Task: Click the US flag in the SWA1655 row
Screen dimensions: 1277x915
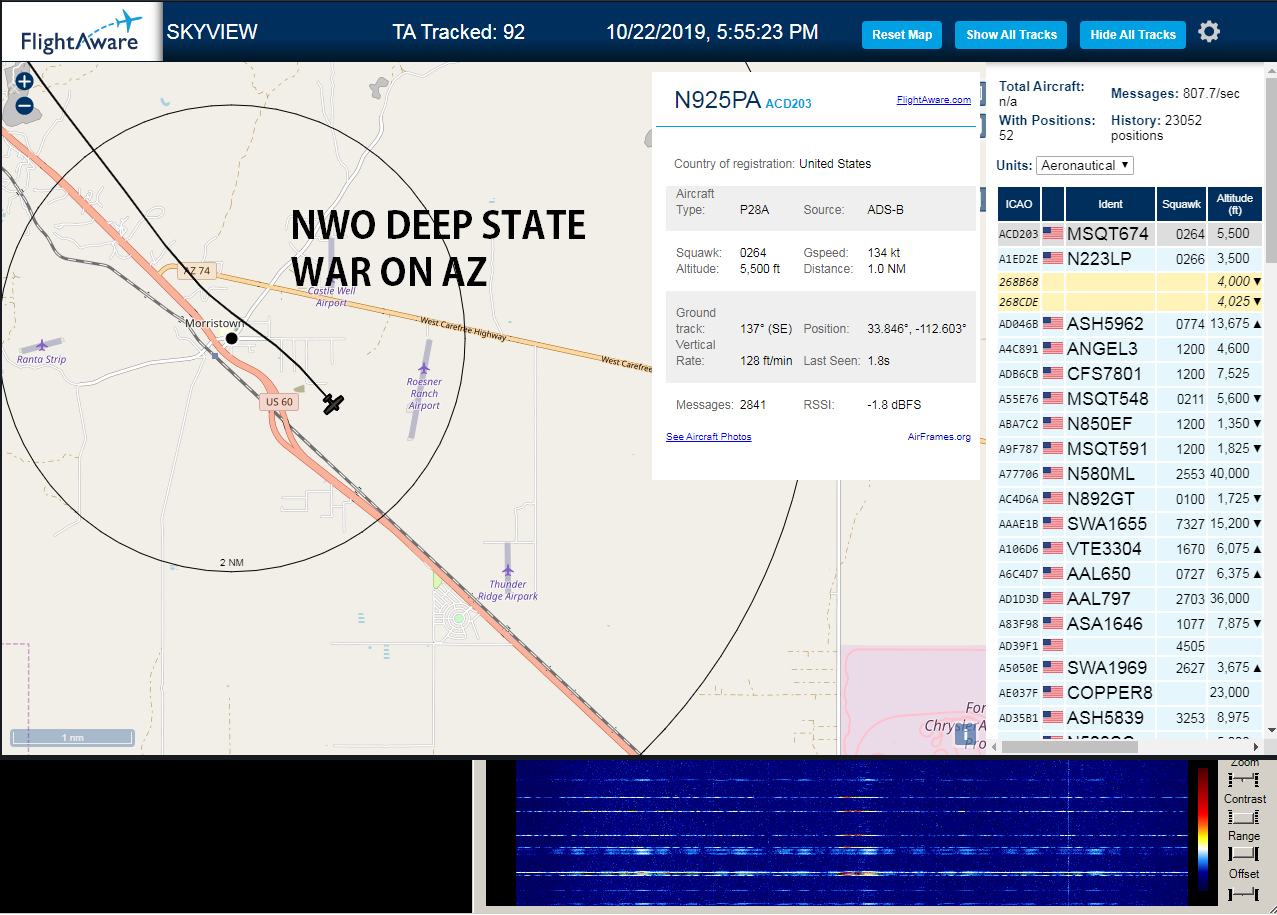Action: click(x=1053, y=523)
